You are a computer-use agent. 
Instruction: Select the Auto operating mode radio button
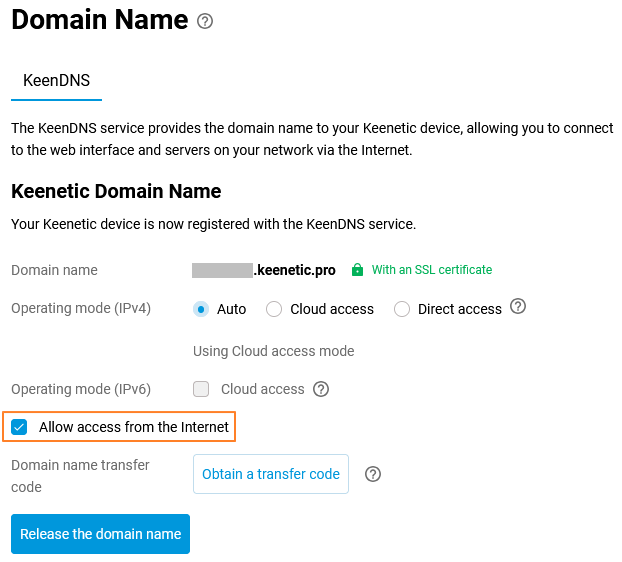point(201,309)
